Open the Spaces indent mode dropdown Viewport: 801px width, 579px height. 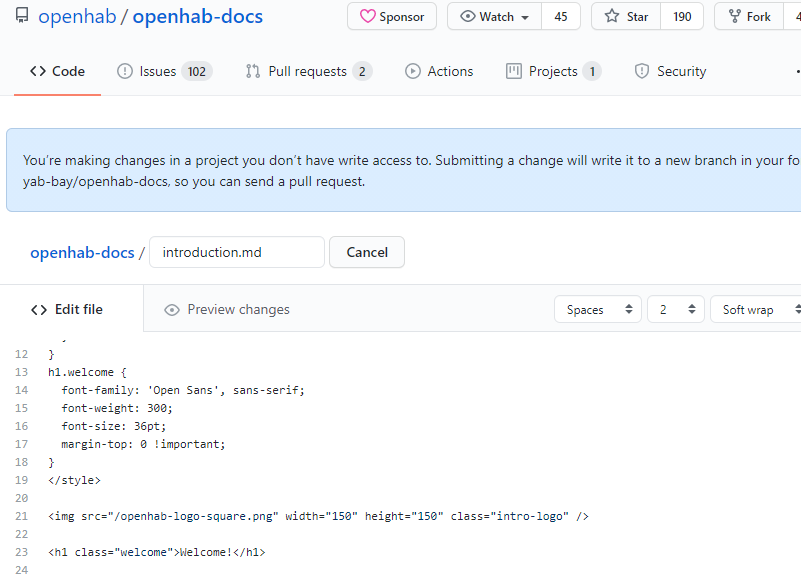pyautogui.click(x=598, y=309)
